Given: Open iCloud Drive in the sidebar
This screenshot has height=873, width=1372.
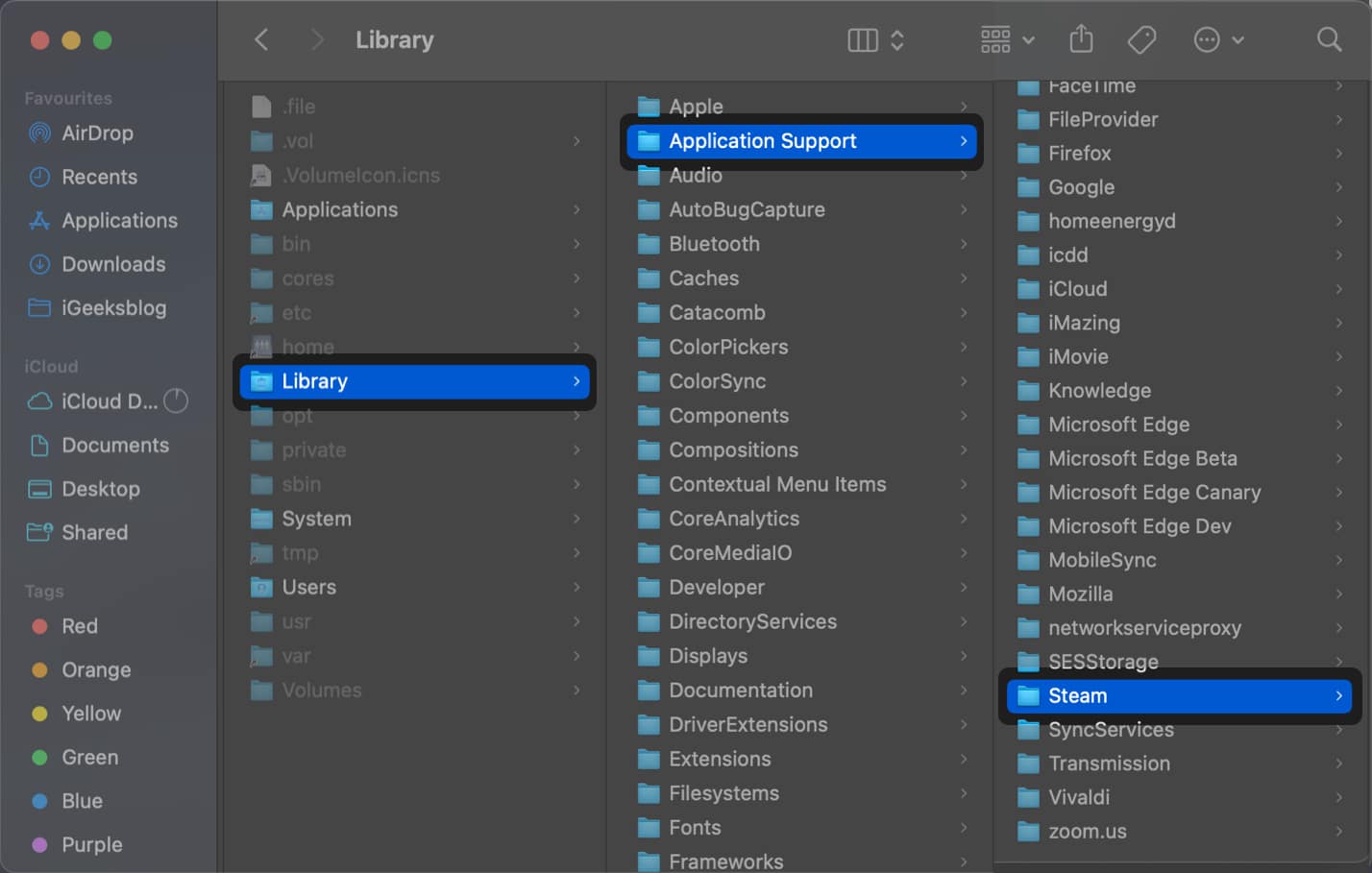Looking at the screenshot, I should pos(93,401).
